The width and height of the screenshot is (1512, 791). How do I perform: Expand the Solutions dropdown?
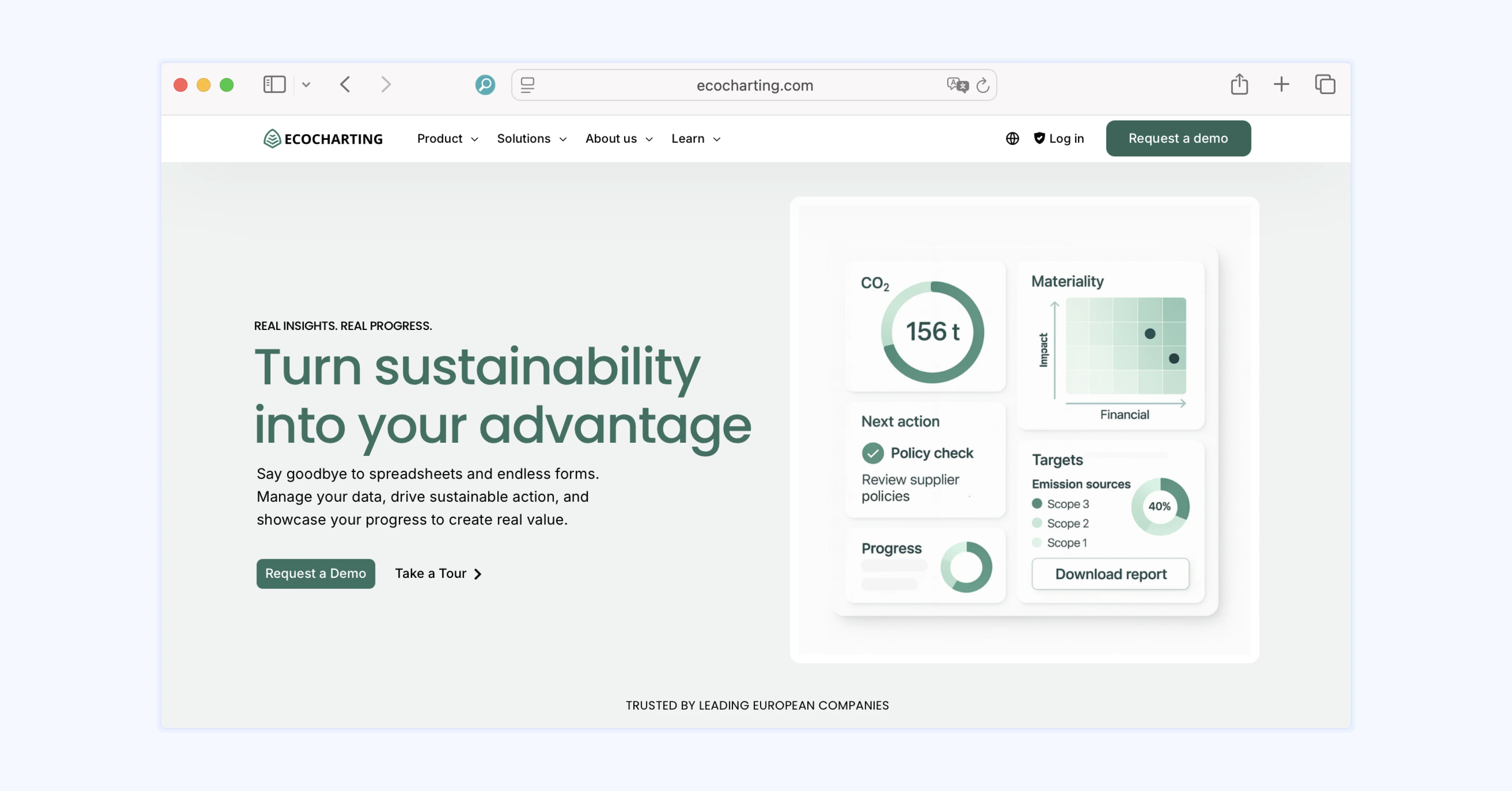(x=531, y=138)
